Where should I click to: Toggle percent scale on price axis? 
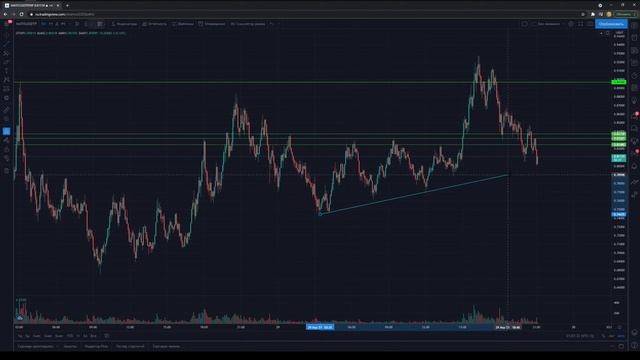(603, 336)
